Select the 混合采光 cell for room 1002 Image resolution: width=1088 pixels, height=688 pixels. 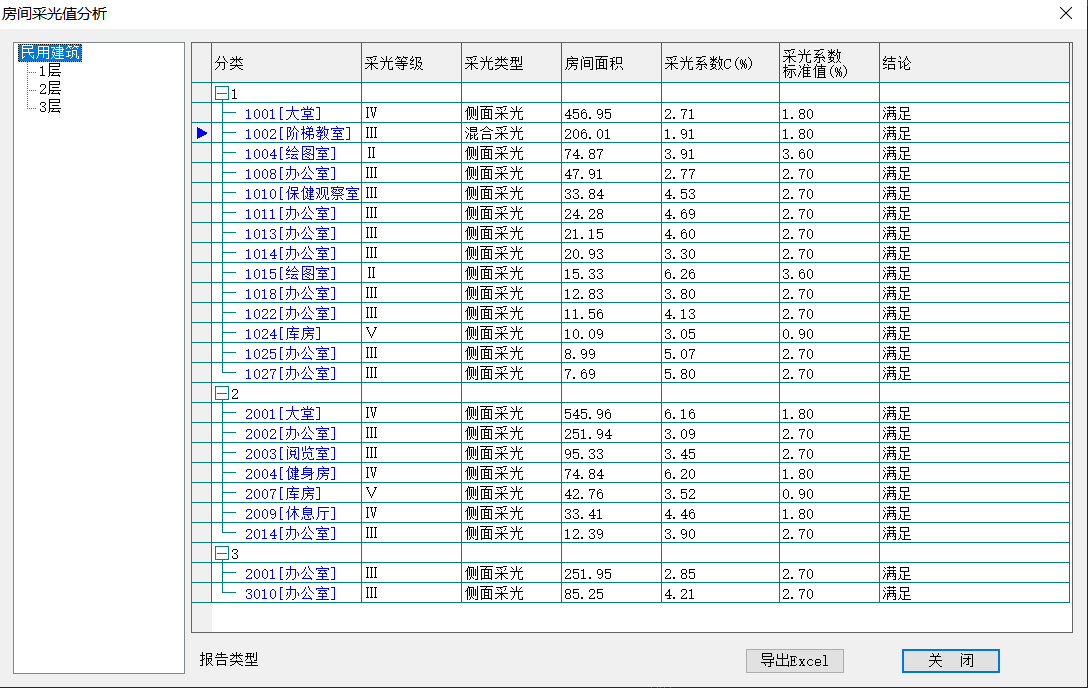click(511, 133)
